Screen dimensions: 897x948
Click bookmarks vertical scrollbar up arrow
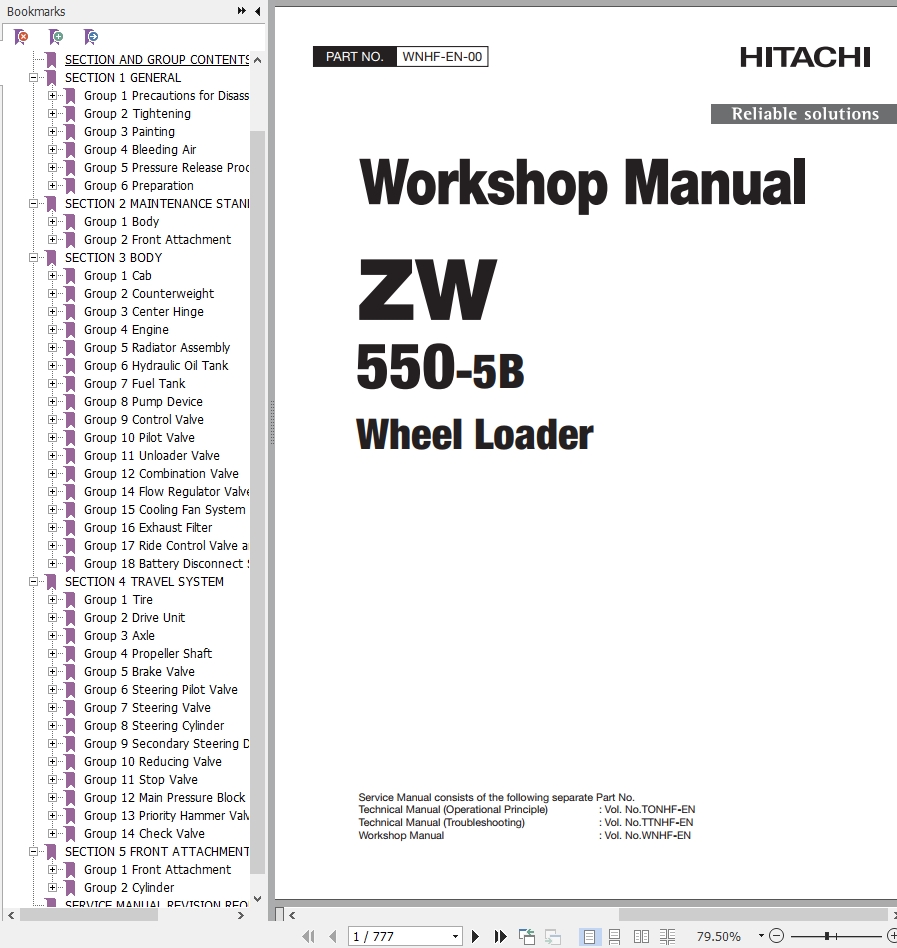pos(257,60)
